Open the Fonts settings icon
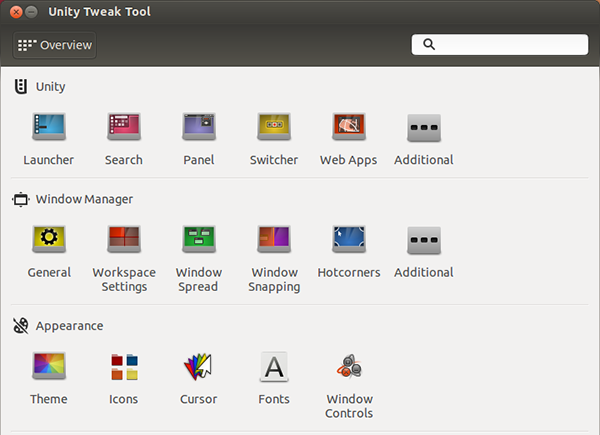This screenshot has height=435, width=600. tap(274, 367)
